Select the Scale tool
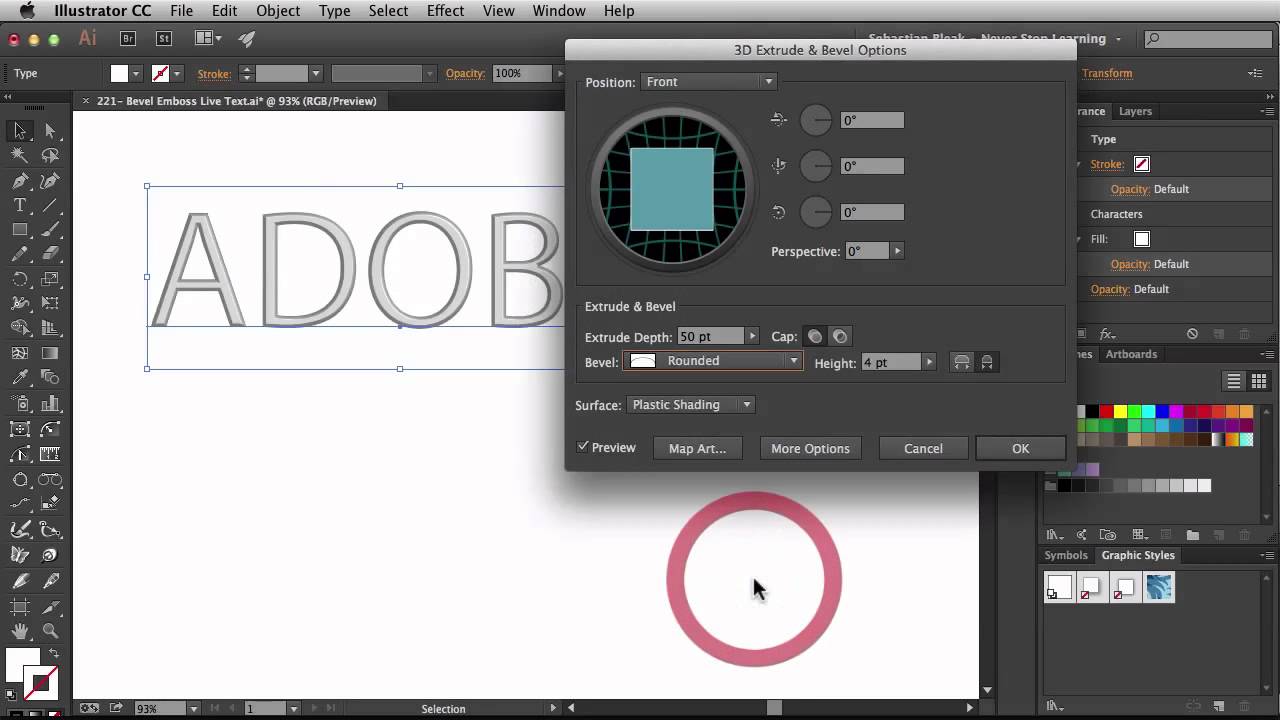This screenshot has width=1280, height=720. pos(50,280)
